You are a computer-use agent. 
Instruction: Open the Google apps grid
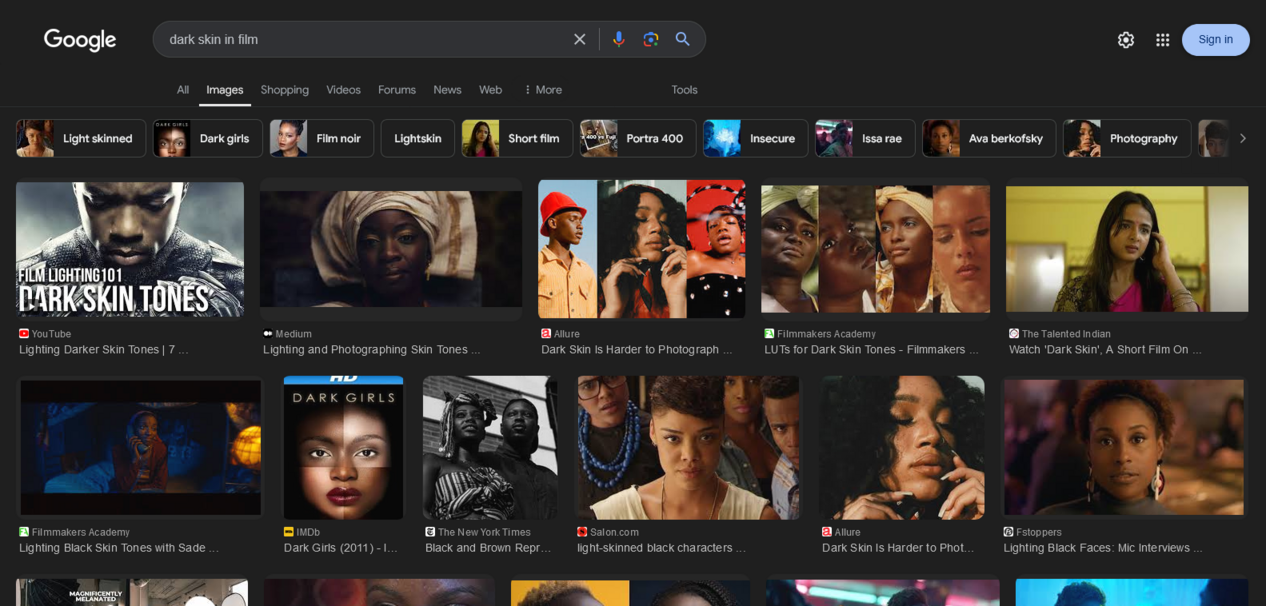tap(1162, 40)
